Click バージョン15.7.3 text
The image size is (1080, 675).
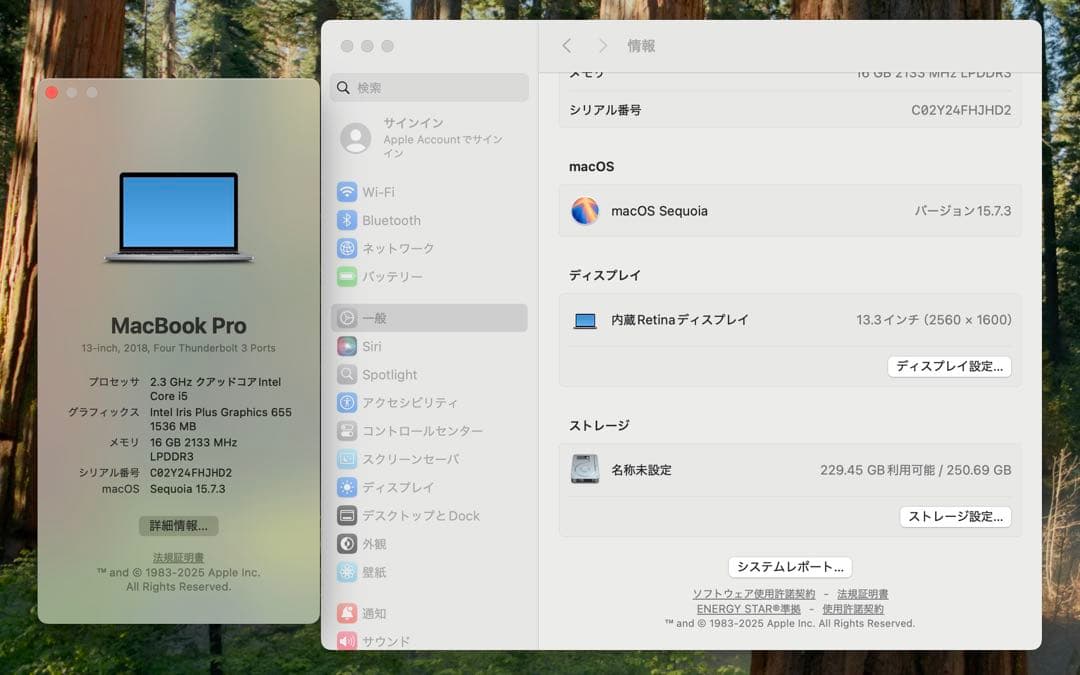(963, 211)
